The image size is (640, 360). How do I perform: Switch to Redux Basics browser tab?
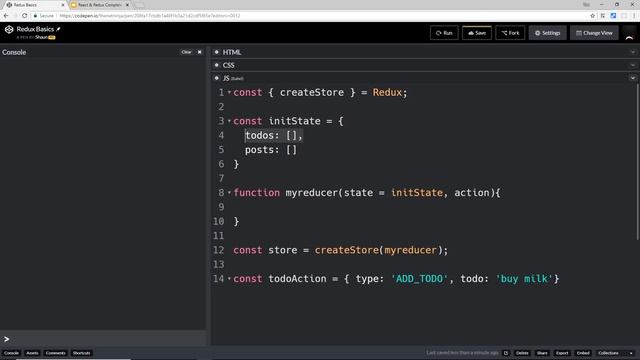[34, 5]
